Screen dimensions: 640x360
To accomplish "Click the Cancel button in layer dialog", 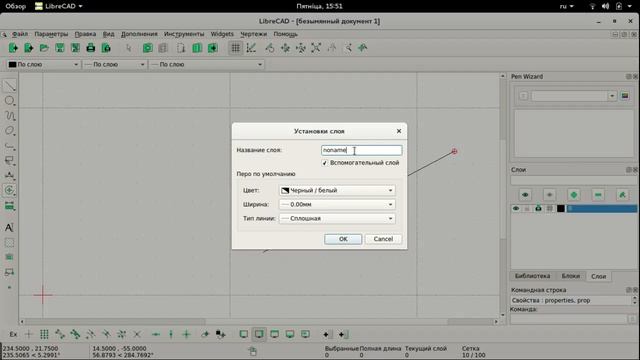I will [x=383, y=239].
